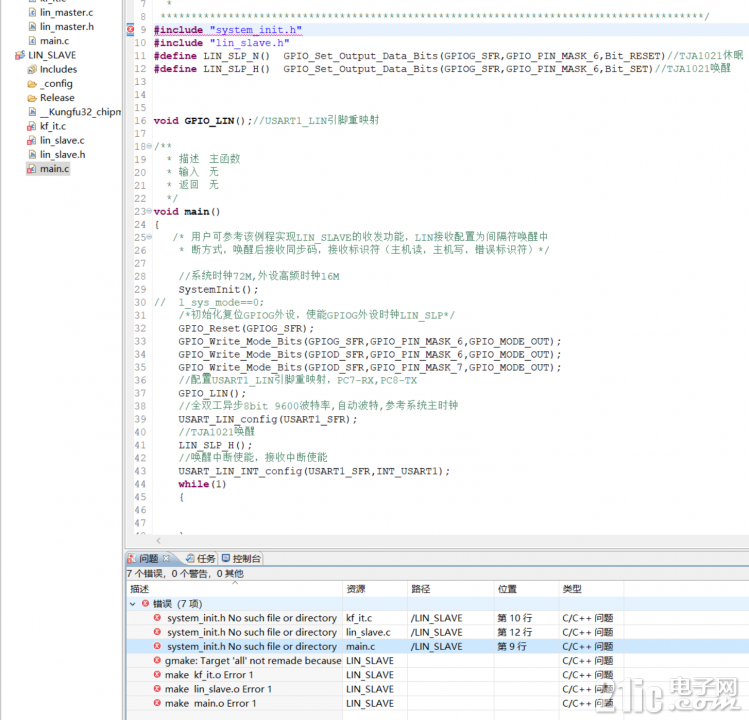Image resolution: width=749 pixels, height=720 pixels.
Task: Click the LIN_SLAVE project icon
Action: (x=20, y=55)
